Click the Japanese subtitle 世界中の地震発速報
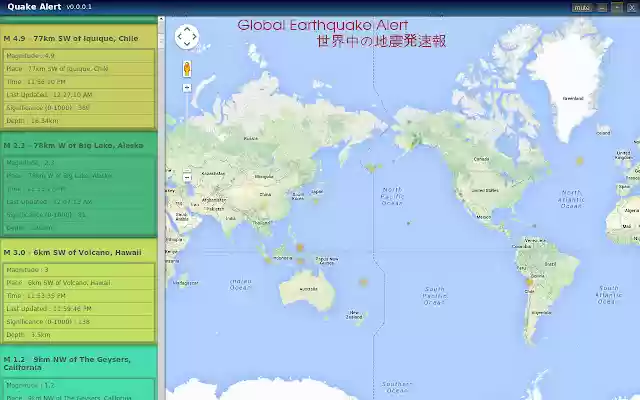640x400 pixels. pyautogui.click(x=381, y=41)
